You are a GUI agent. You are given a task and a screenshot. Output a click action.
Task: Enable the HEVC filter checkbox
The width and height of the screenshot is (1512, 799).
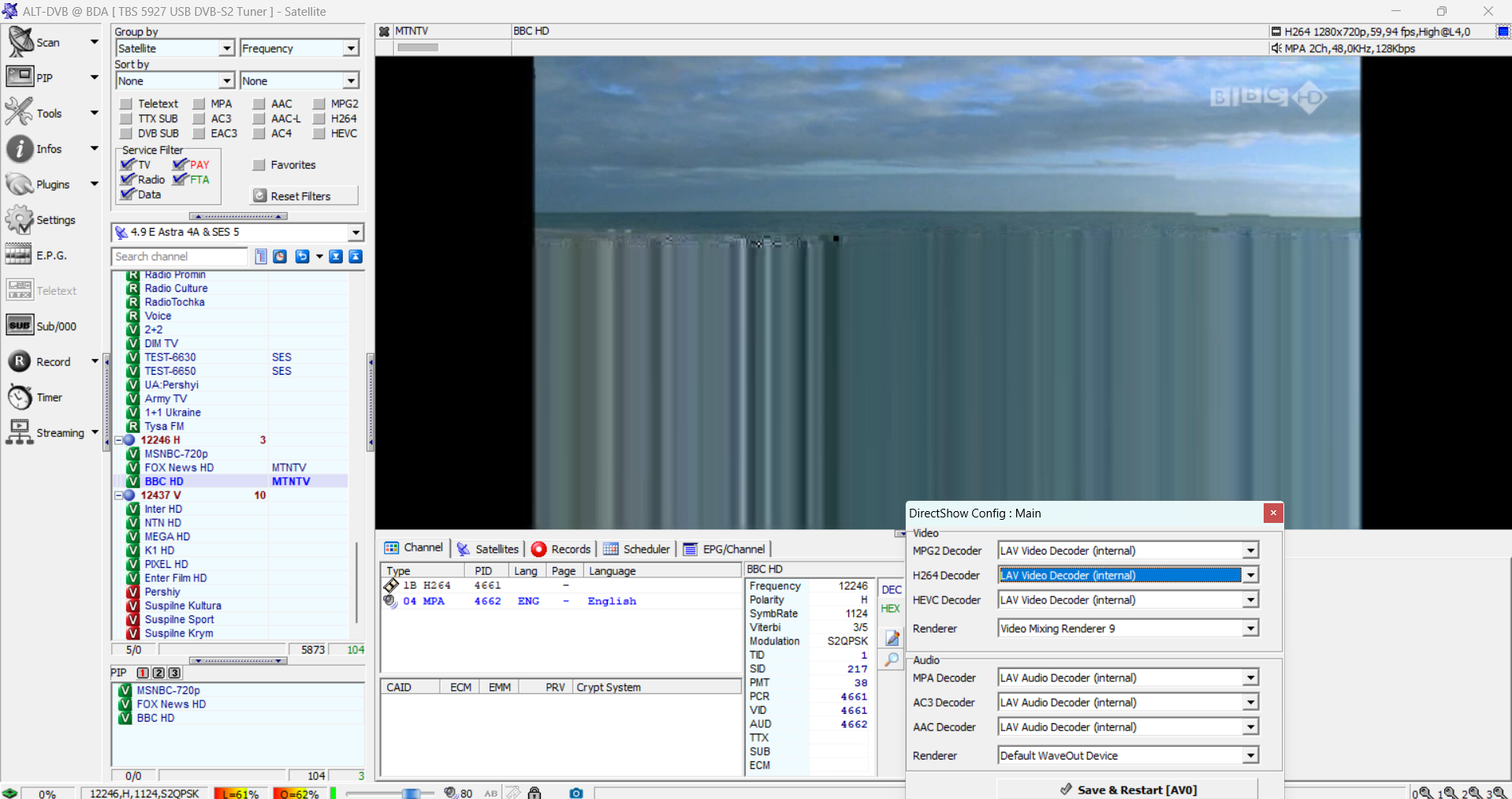click(x=318, y=133)
